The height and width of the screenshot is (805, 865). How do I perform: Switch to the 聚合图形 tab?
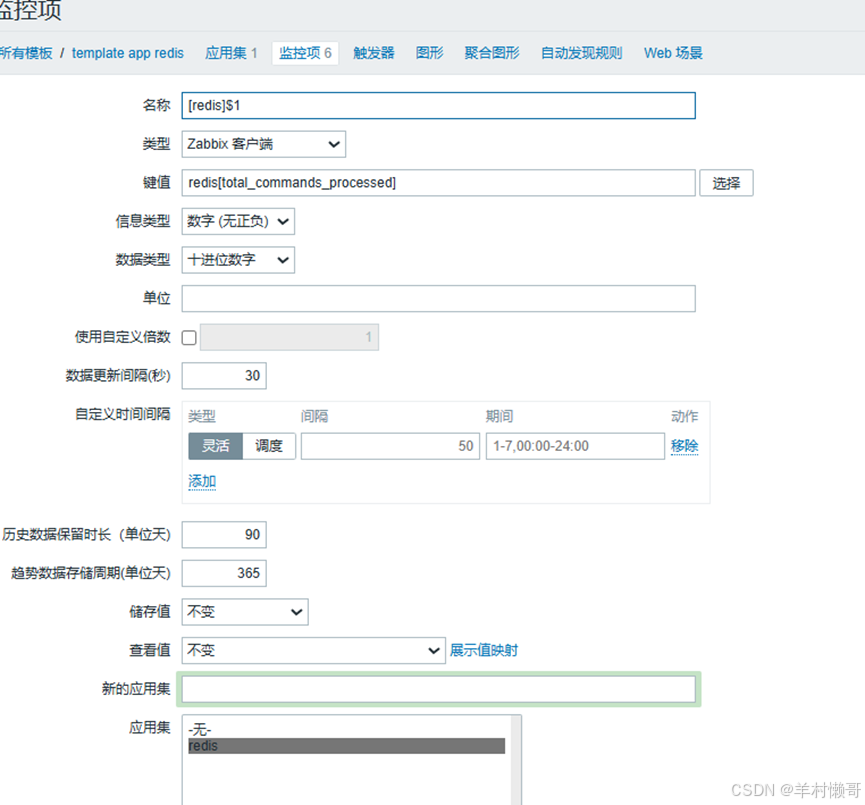pos(492,53)
